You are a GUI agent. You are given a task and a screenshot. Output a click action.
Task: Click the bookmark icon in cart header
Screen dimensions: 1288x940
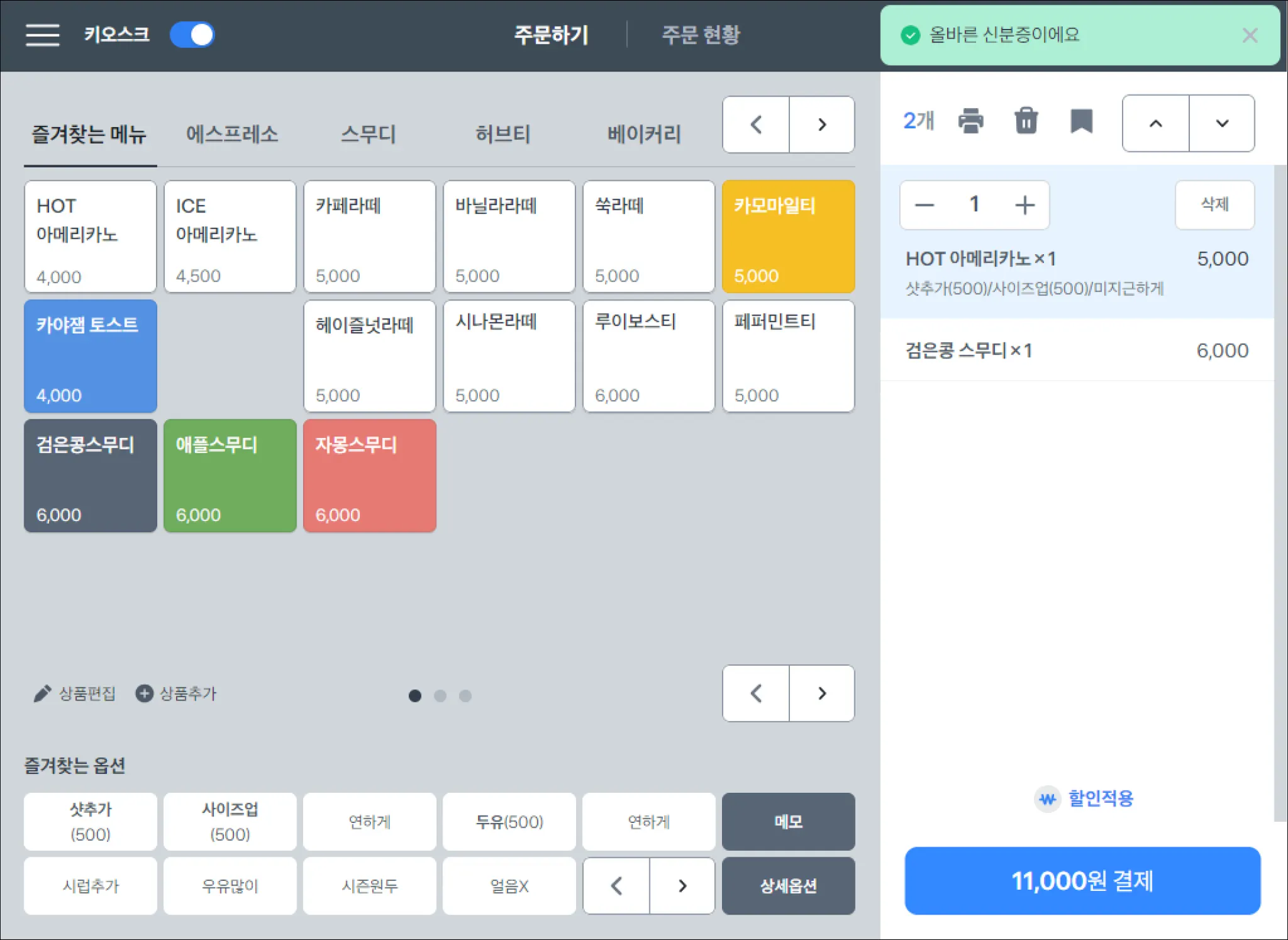(1081, 121)
